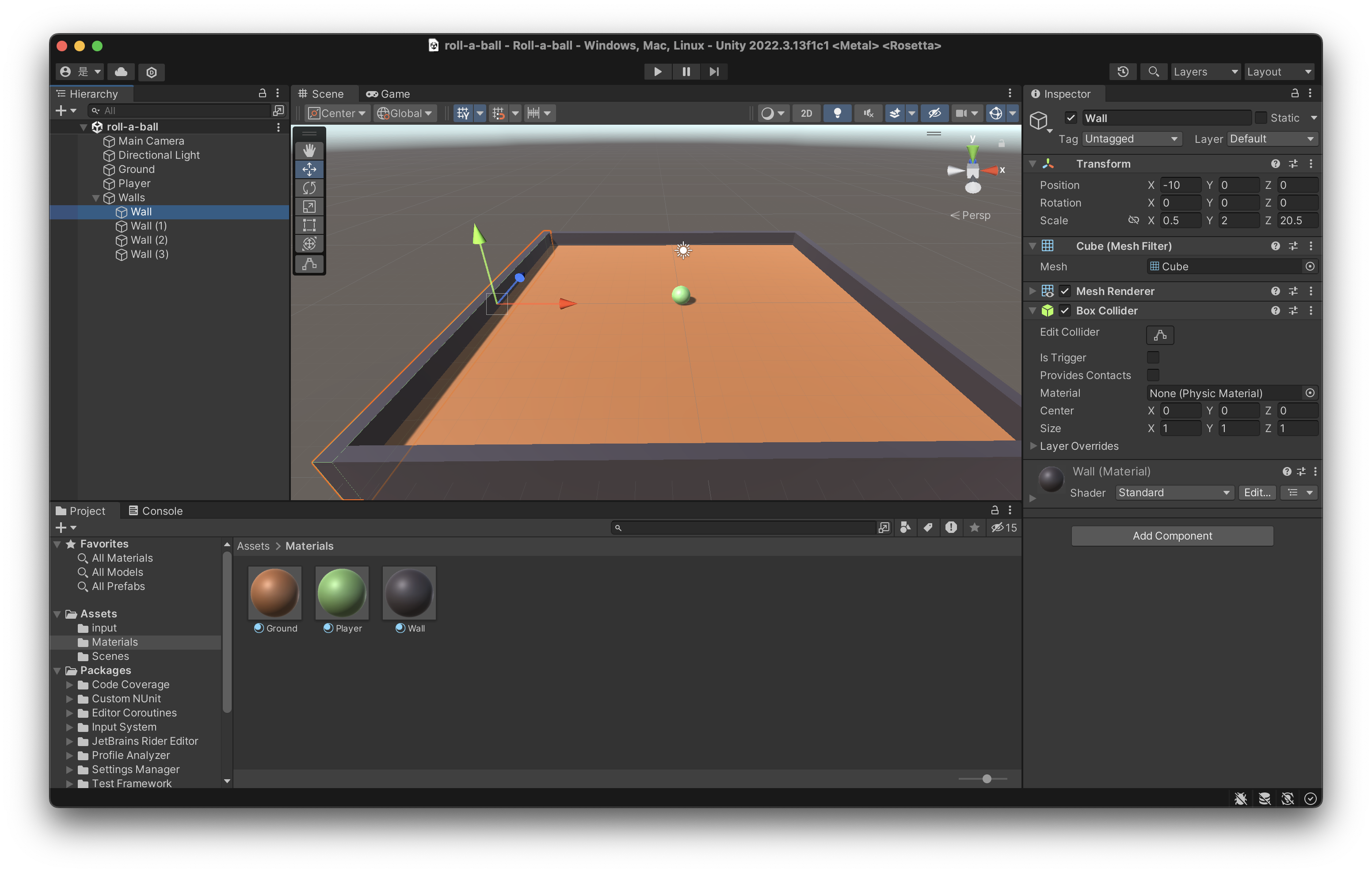This screenshot has width=1372, height=873.
Task: Open the version control settings icon
Action: (x=152, y=72)
